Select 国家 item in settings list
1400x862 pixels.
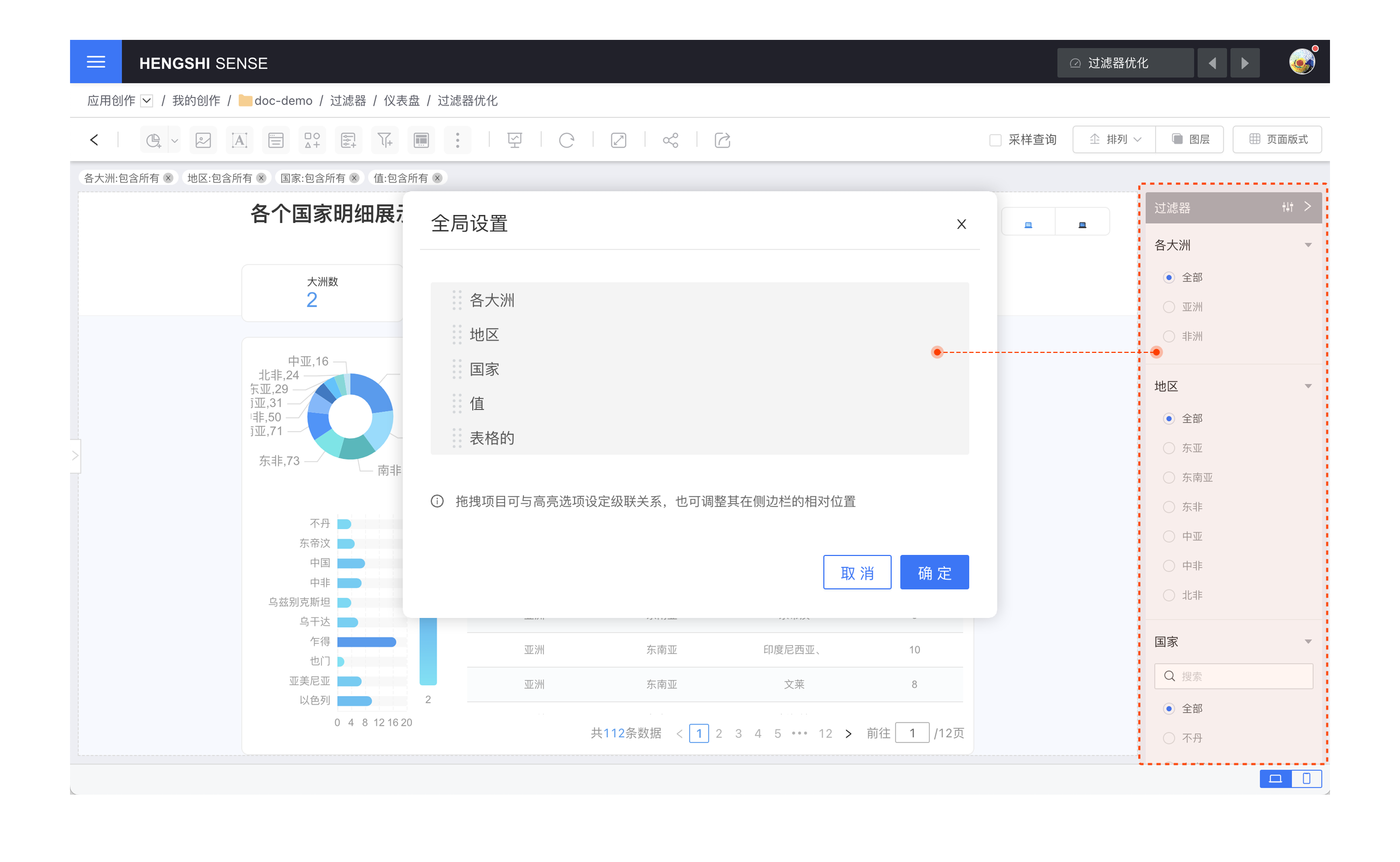tap(699, 369)
